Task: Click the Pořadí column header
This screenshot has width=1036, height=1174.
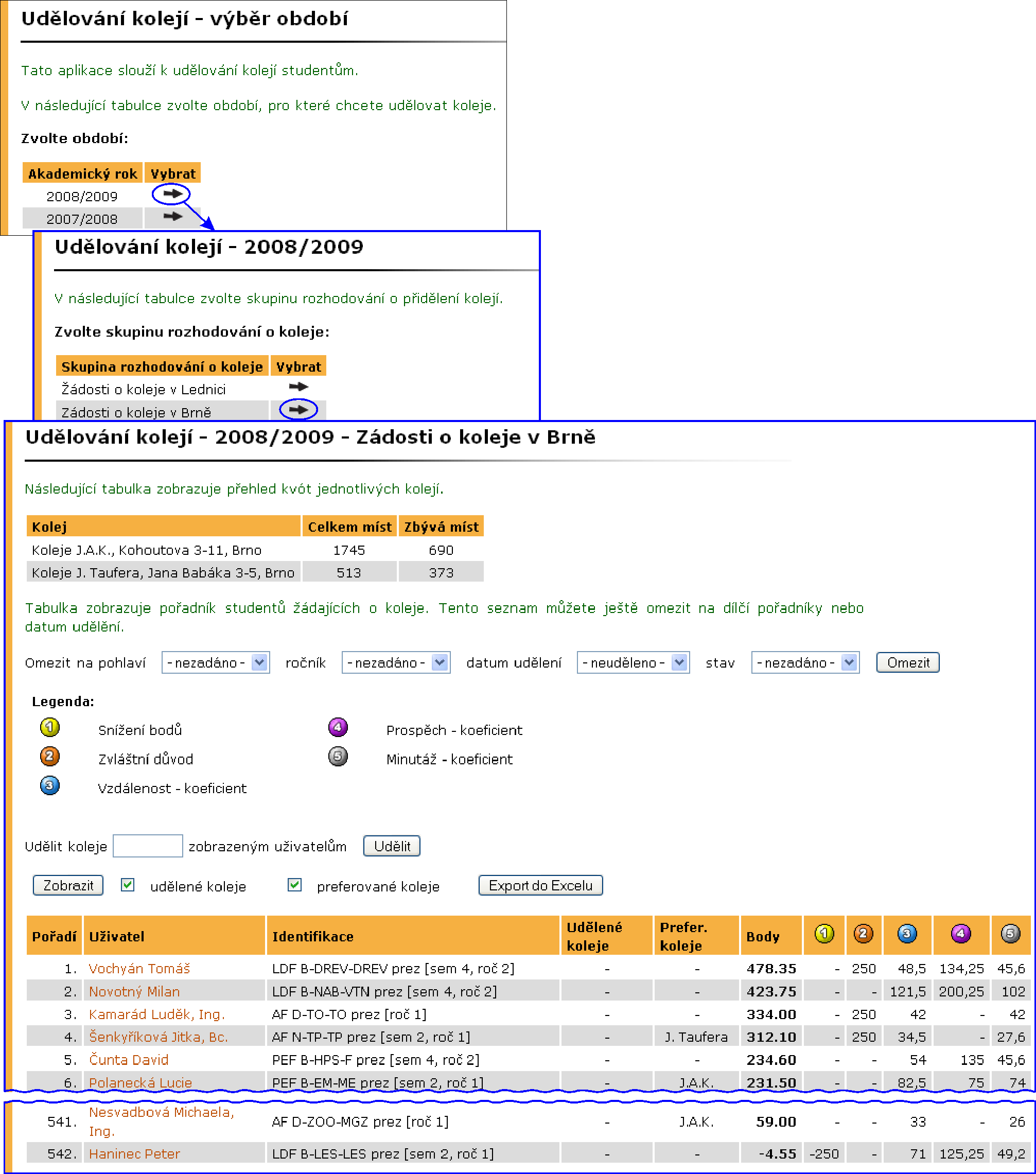Action: [x=54, y=936]
